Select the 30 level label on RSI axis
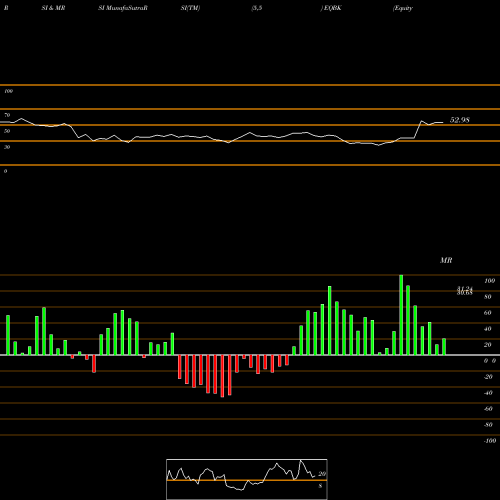Image resolution: width=500 pixels, height=500 pixels. click(7, 147)
